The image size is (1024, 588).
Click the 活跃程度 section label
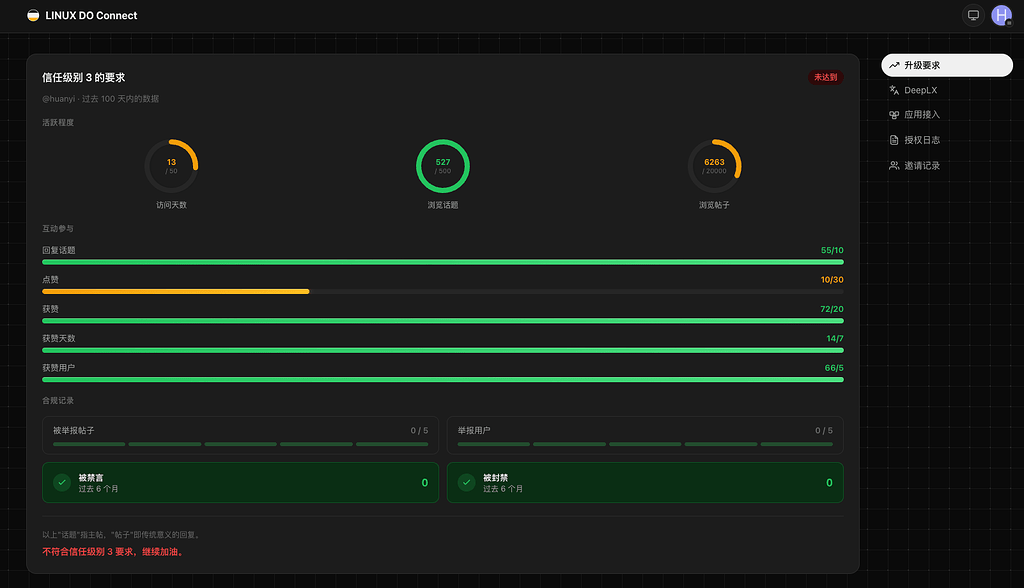click(x=58, y=123)
